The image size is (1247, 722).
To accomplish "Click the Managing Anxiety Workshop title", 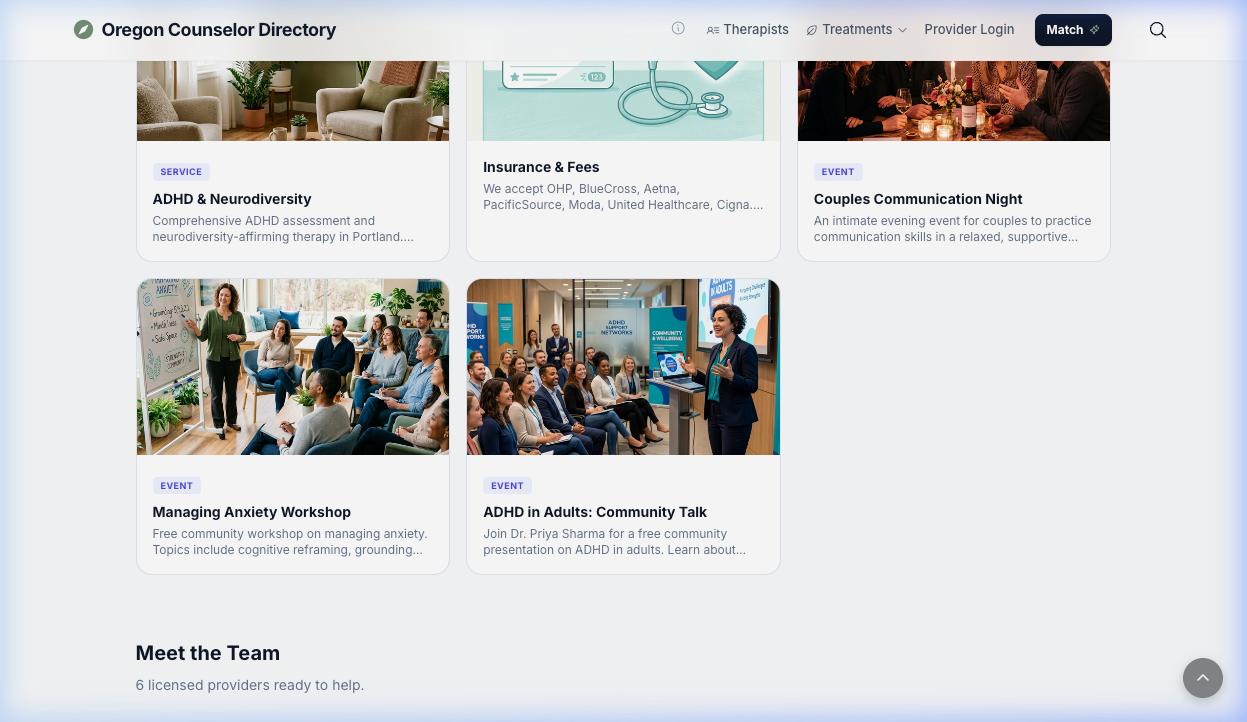I will click(x=251, y=512).
